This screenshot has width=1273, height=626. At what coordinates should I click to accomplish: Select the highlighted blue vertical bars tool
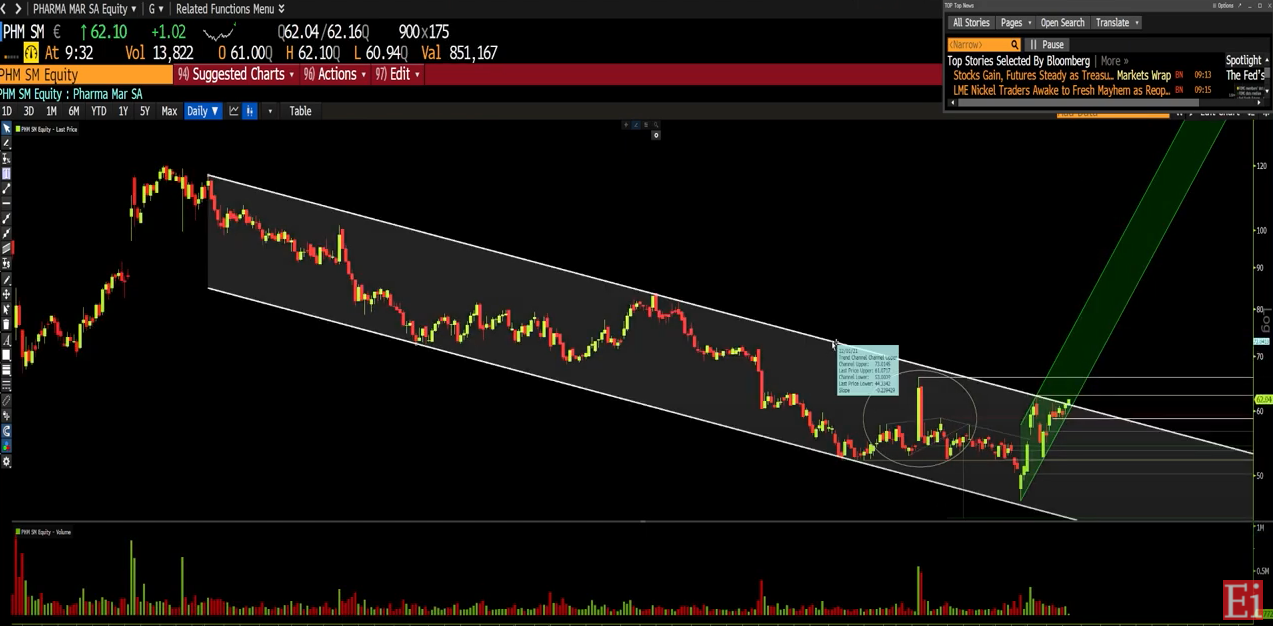pos(6,173)
